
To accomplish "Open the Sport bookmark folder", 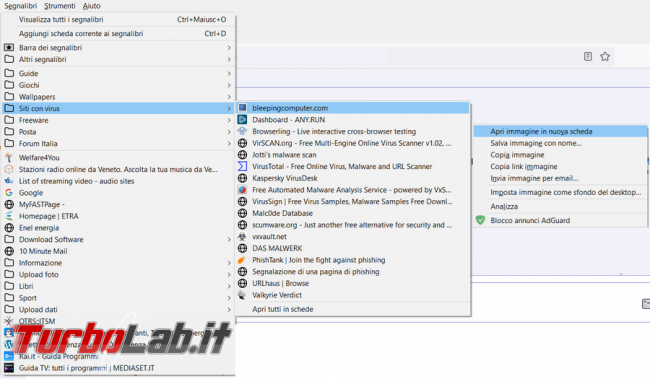I will [x=119, y=298].
